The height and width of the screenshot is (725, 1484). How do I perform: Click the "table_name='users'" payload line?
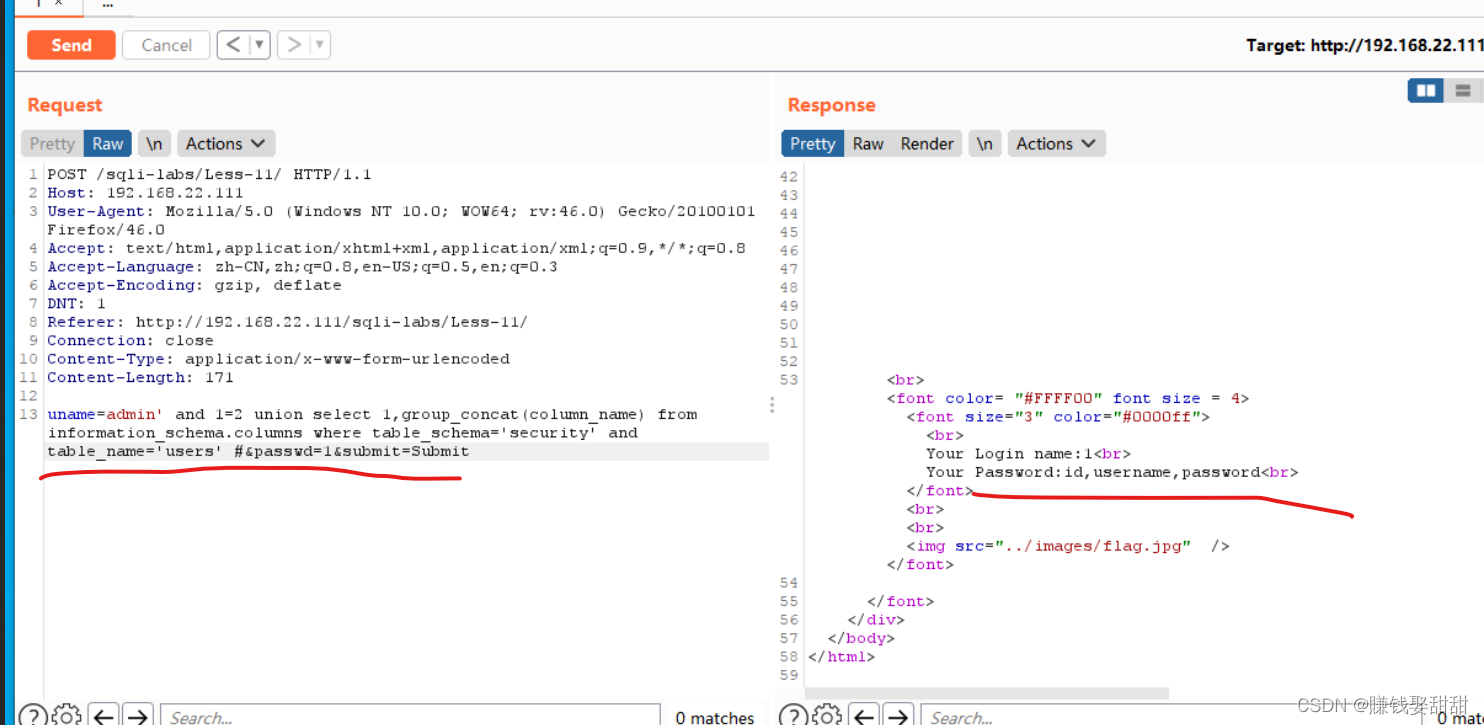click(258, 451)
